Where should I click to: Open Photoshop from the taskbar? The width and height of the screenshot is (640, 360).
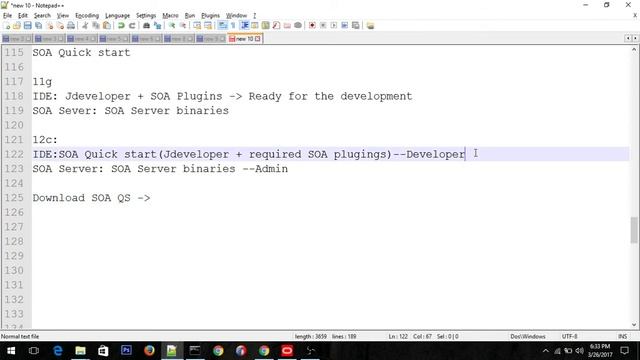(x=126, y=351)
